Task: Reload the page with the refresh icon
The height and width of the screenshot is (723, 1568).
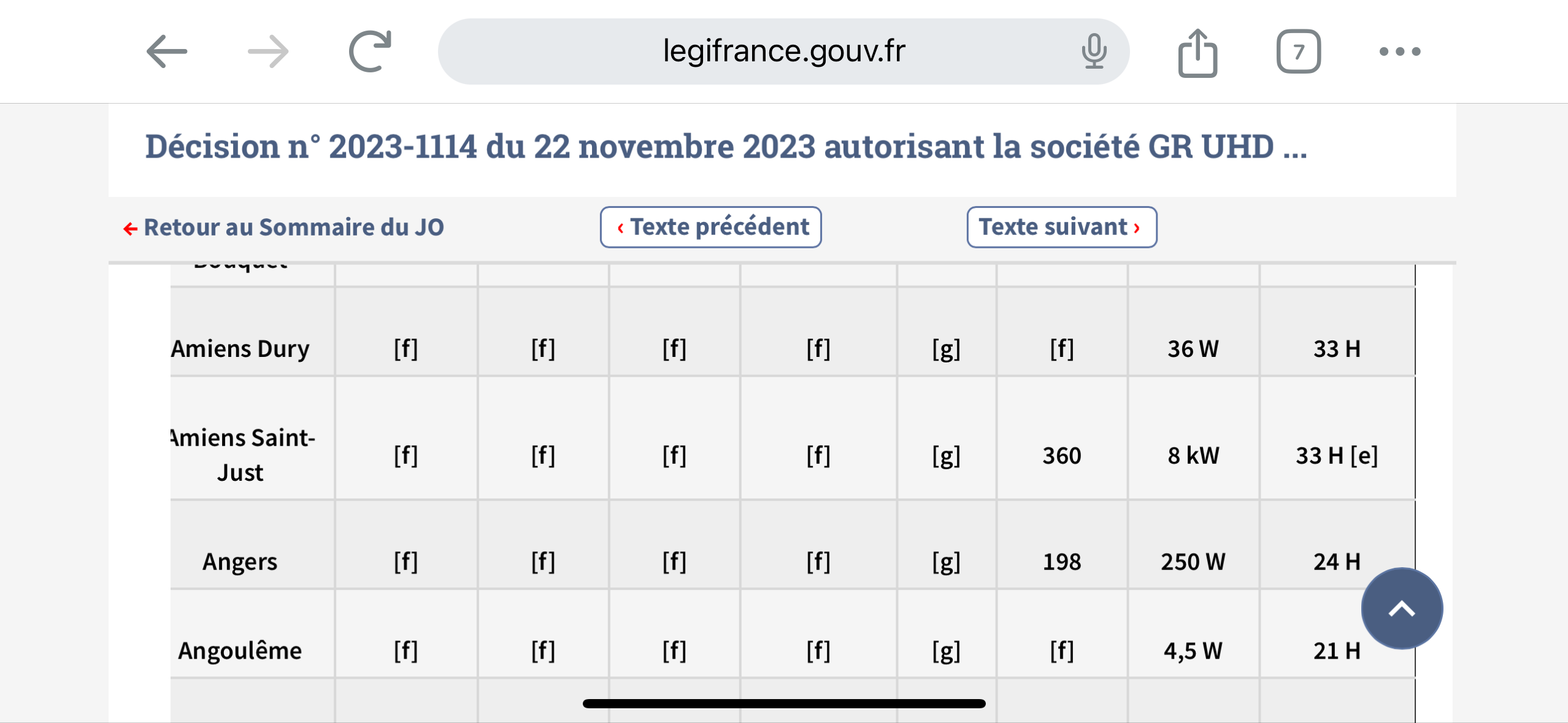Action: (x=370, y=52)
